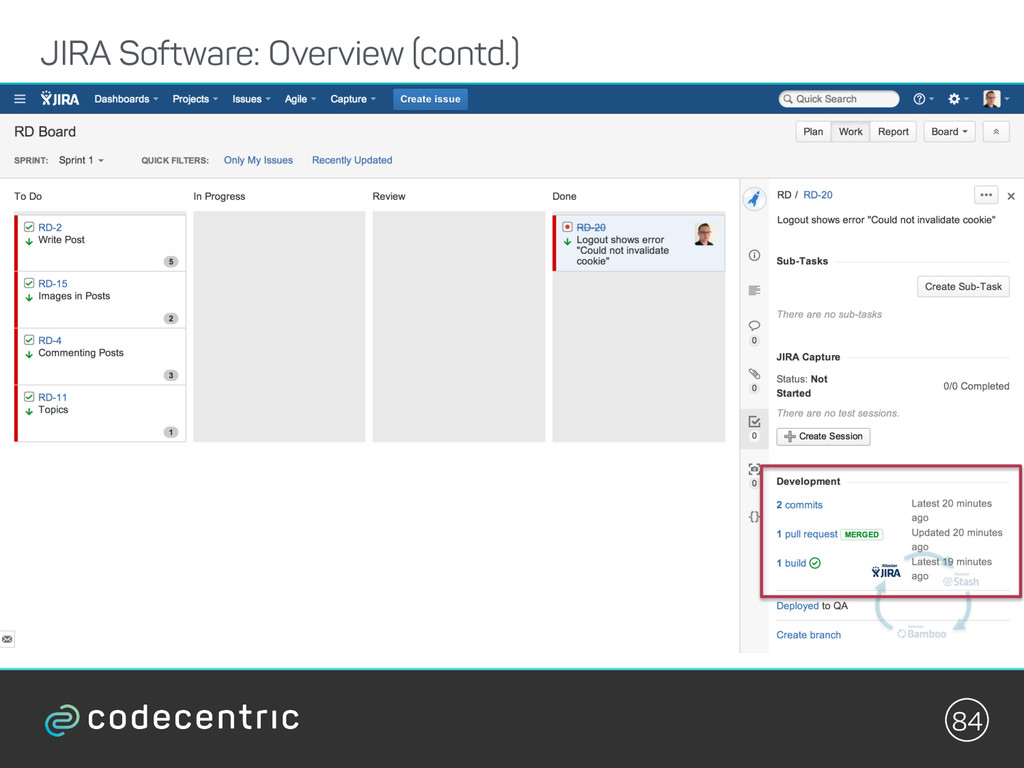
Task: Click the Create Sub-Task button
Action: pos(963,286)
